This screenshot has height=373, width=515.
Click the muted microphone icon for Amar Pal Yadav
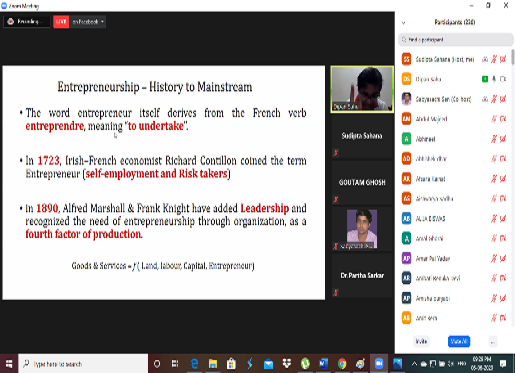(x=494, y=258)
